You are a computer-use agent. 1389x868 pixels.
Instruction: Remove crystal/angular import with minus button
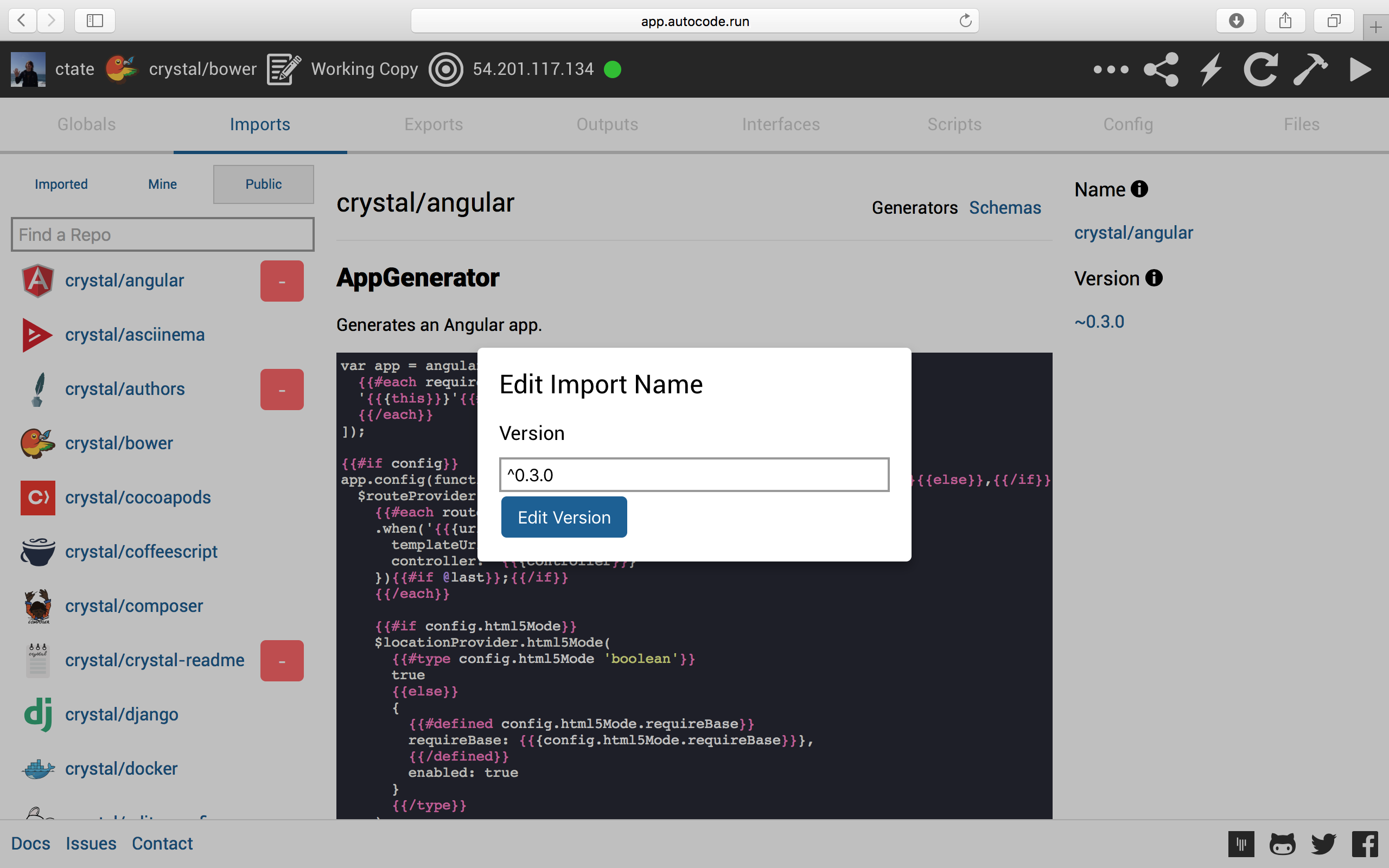click(x=282, y=280)
